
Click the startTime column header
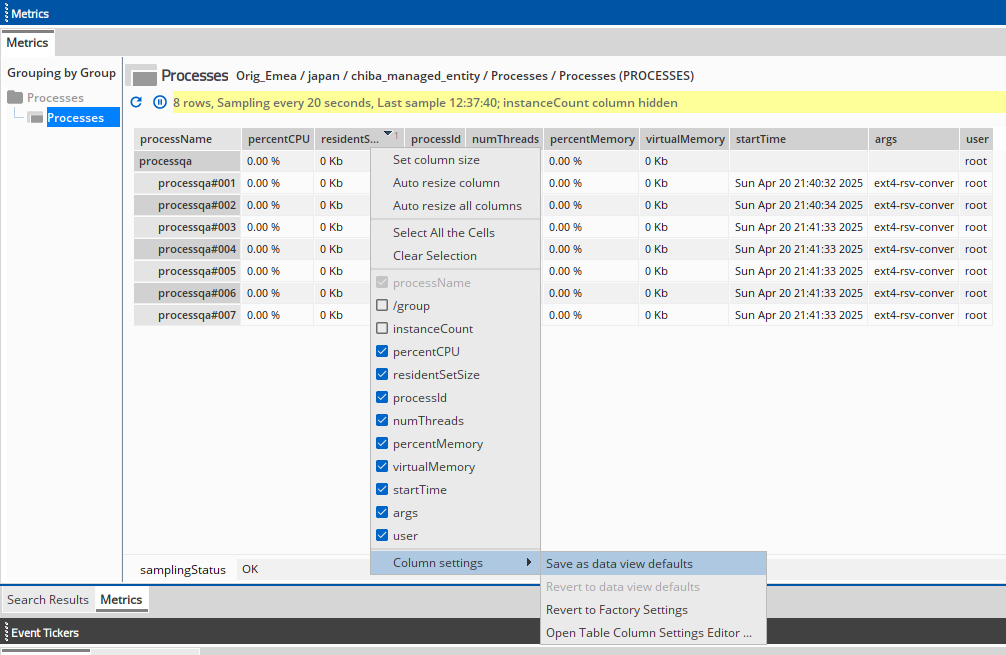tap(796, 139)
